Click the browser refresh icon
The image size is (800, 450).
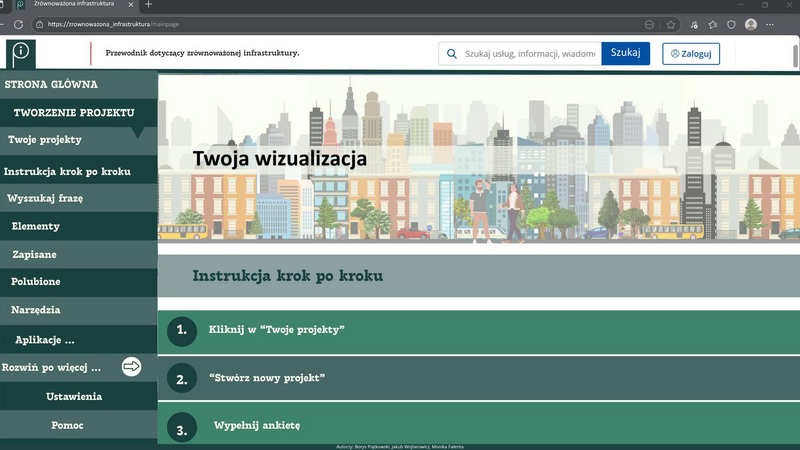coord(18,24)
